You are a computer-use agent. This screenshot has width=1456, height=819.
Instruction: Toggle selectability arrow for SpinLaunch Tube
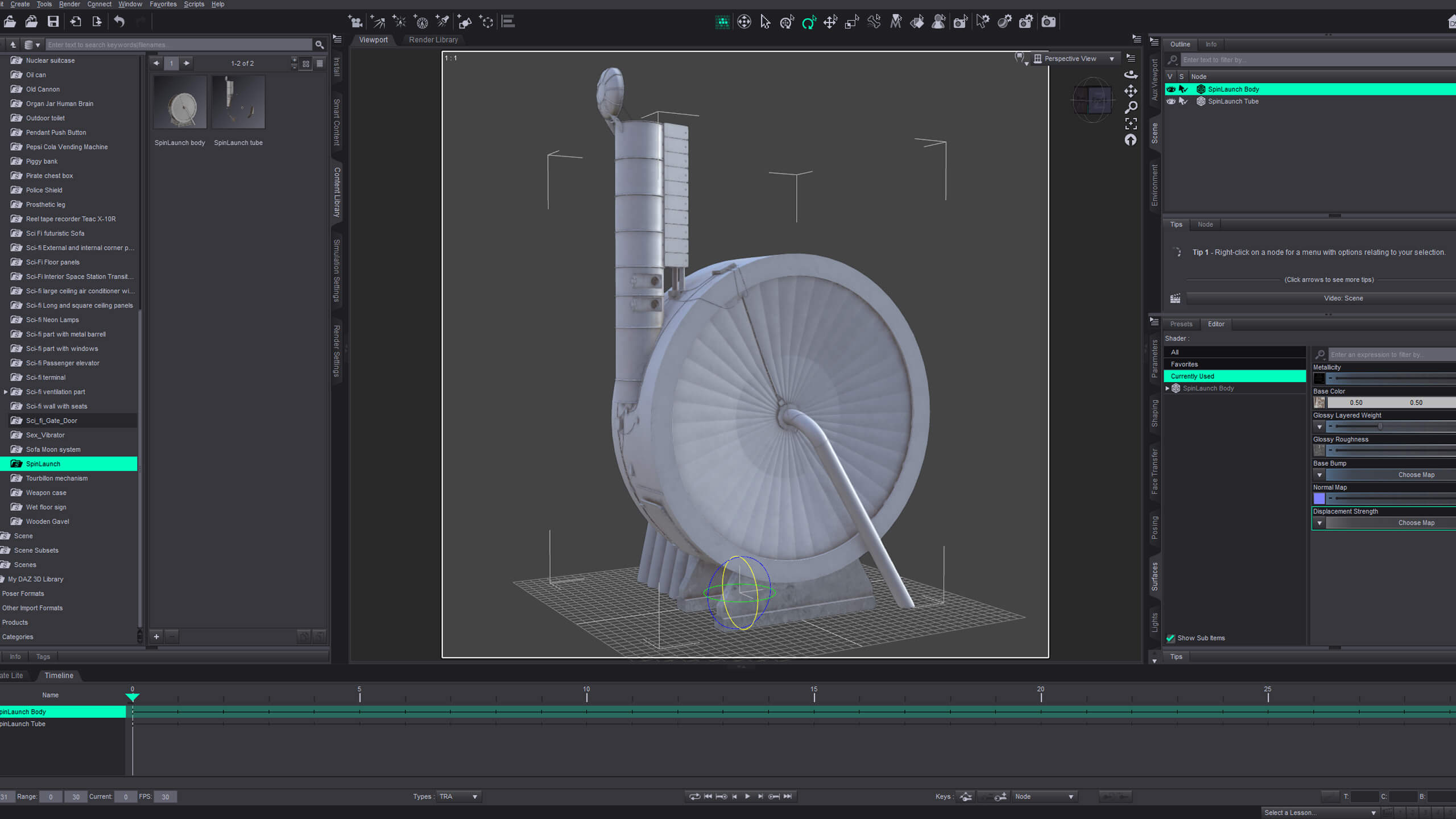(x=1183, y=101)
